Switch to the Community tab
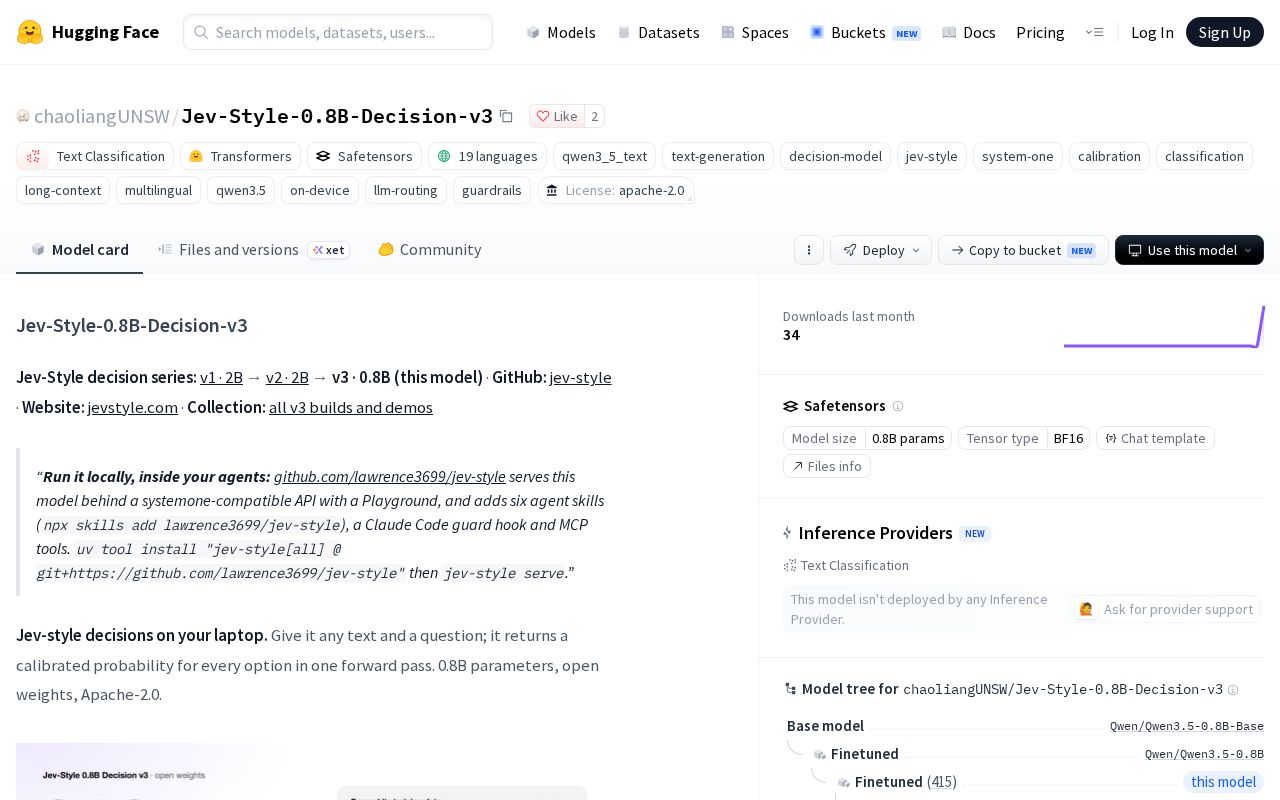1280x800 pixels. click(x=429, y=250)
